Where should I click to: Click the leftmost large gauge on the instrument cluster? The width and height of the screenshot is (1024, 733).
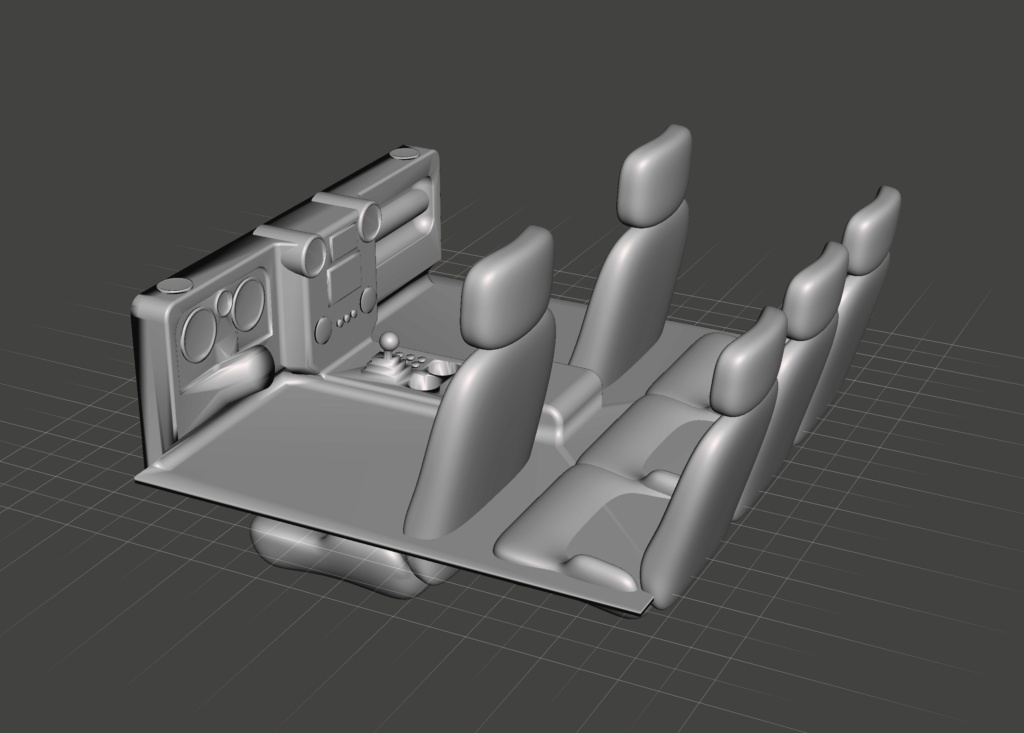tap(197, 333)
